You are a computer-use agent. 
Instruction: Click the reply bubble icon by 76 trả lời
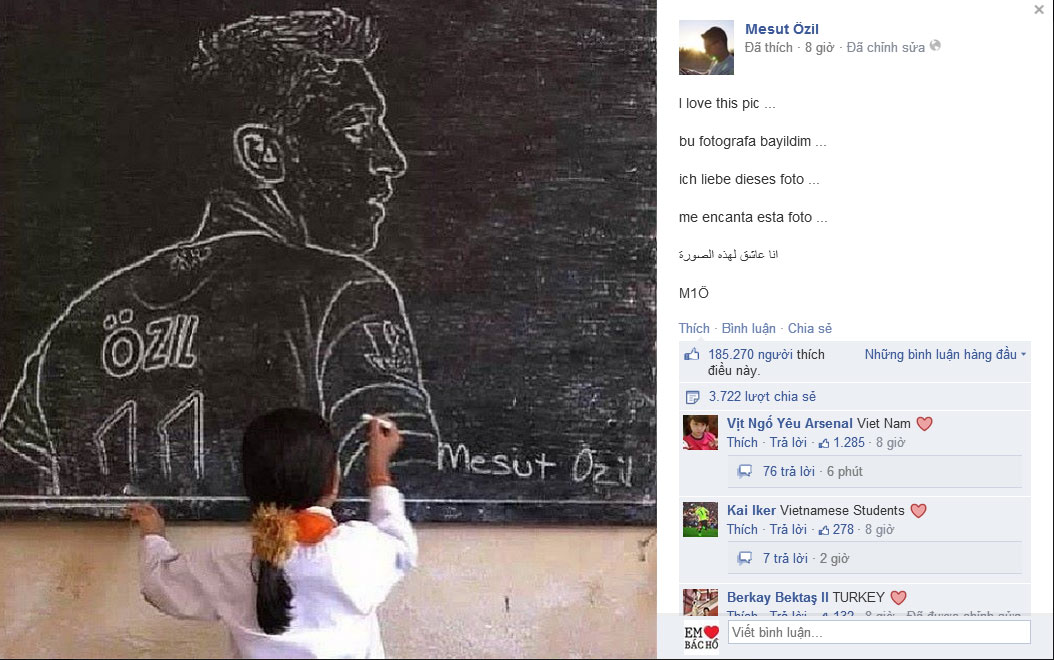745,471
